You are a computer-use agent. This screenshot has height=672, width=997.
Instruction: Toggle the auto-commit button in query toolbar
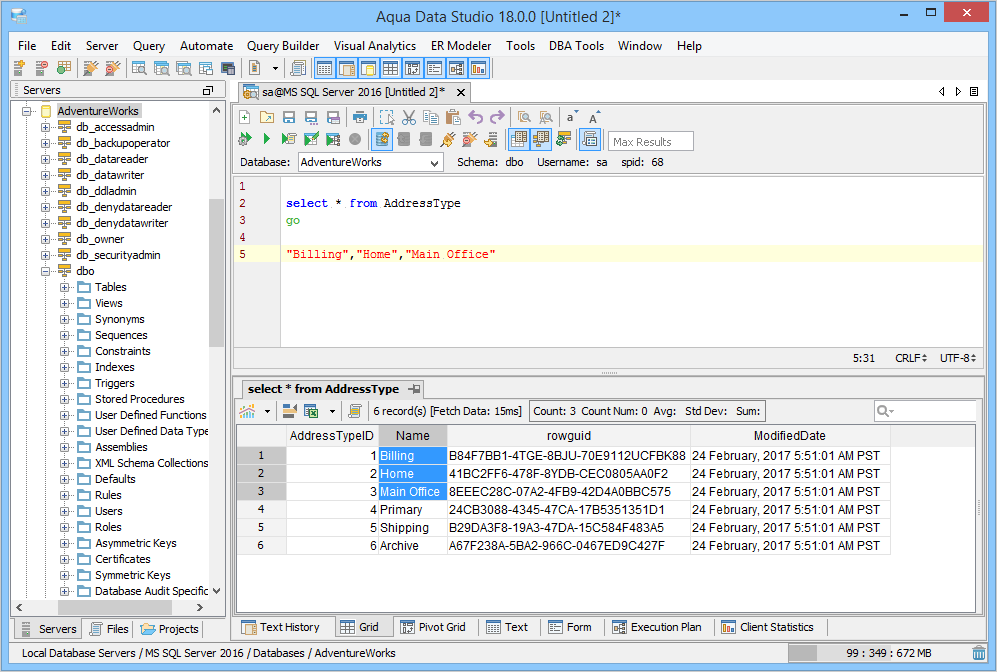(x=382, y=140)
